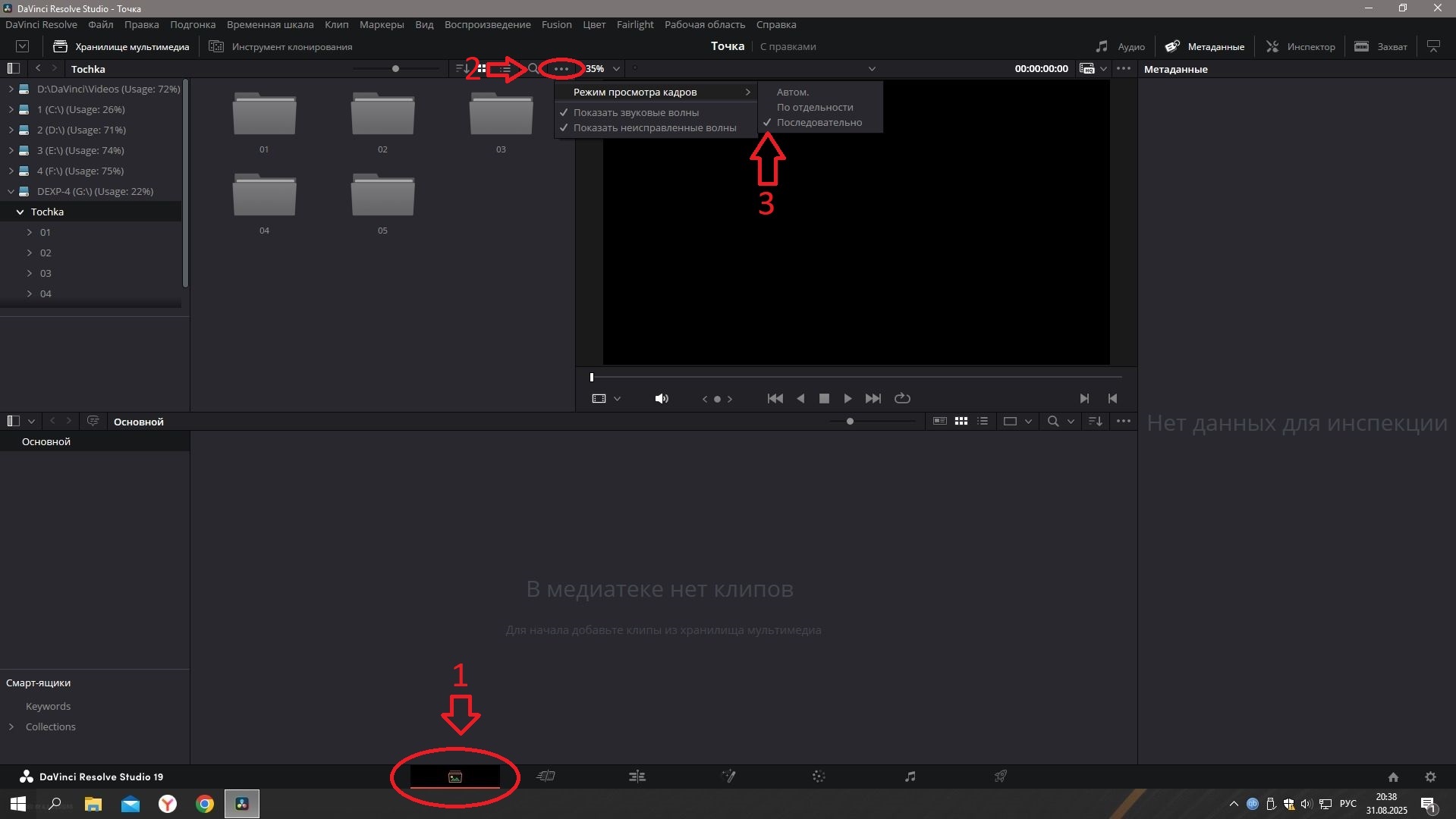Open the Воспроизведение menu
Viewport: 1456px width, 819px height.
pyautogui.click(x=487, y=25)
